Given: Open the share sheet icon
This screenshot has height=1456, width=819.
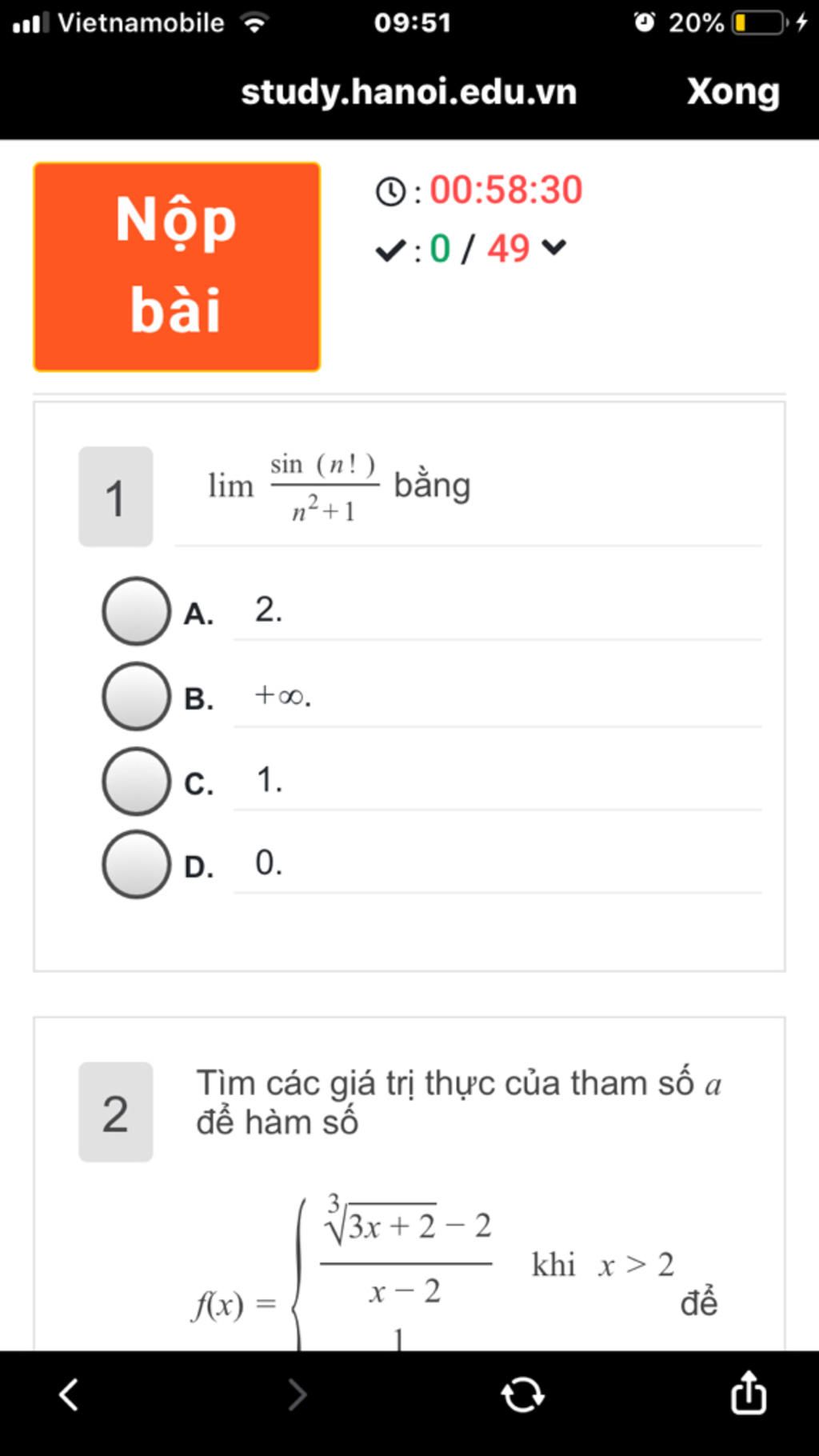Looking at the screenshot, I should [749, 1392].
